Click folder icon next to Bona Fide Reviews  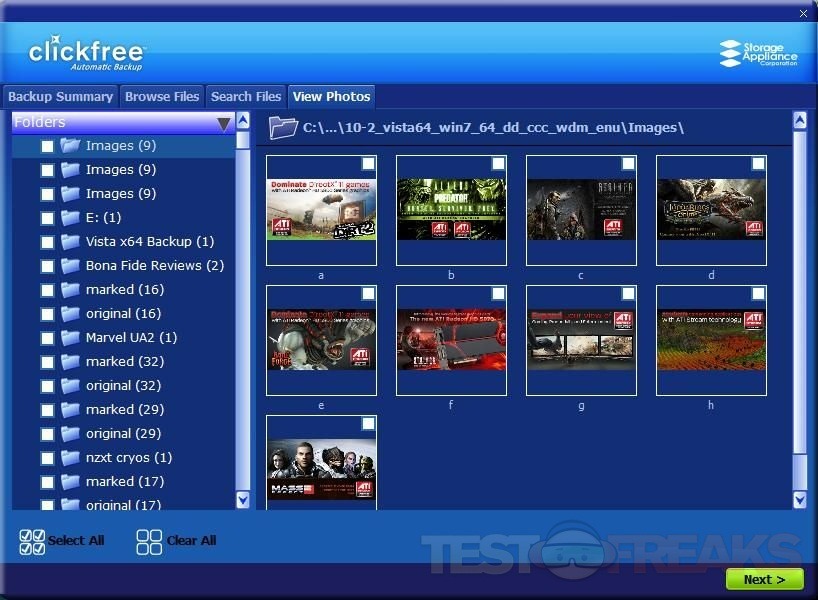click(70, 266)
